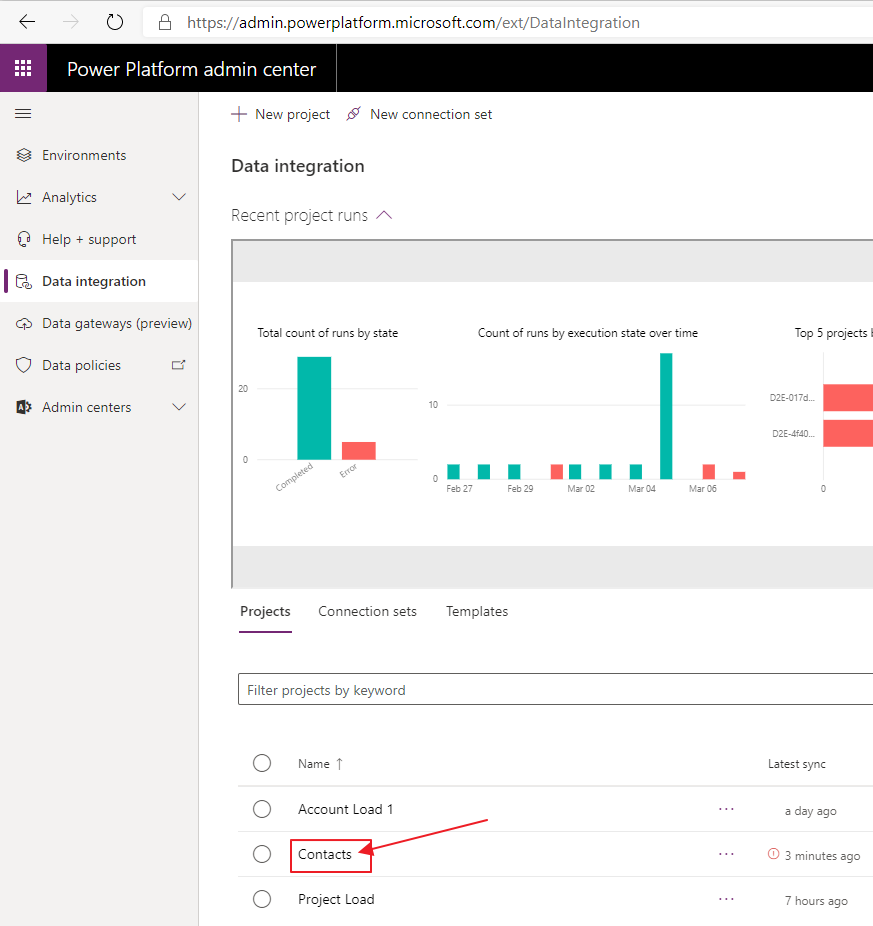Select the Account Load 1 row radio
Screen dimensions: 873x926
[x=262, y=809]
